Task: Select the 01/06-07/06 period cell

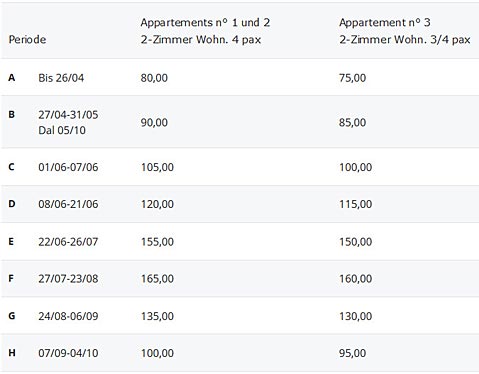Action: point(68,167)
